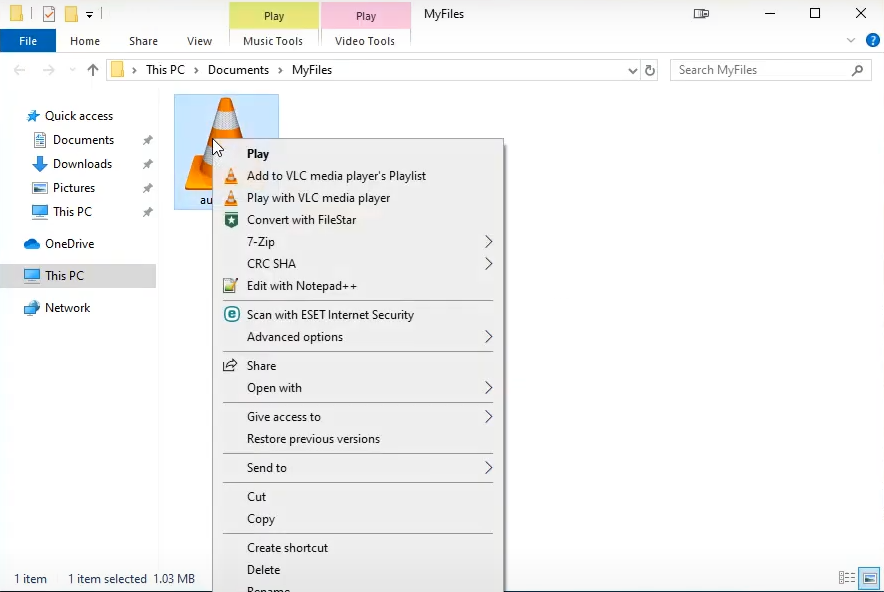Click the Up arrow to the parent folder
This screenshot has width=884, height=592.
(93, 70)
